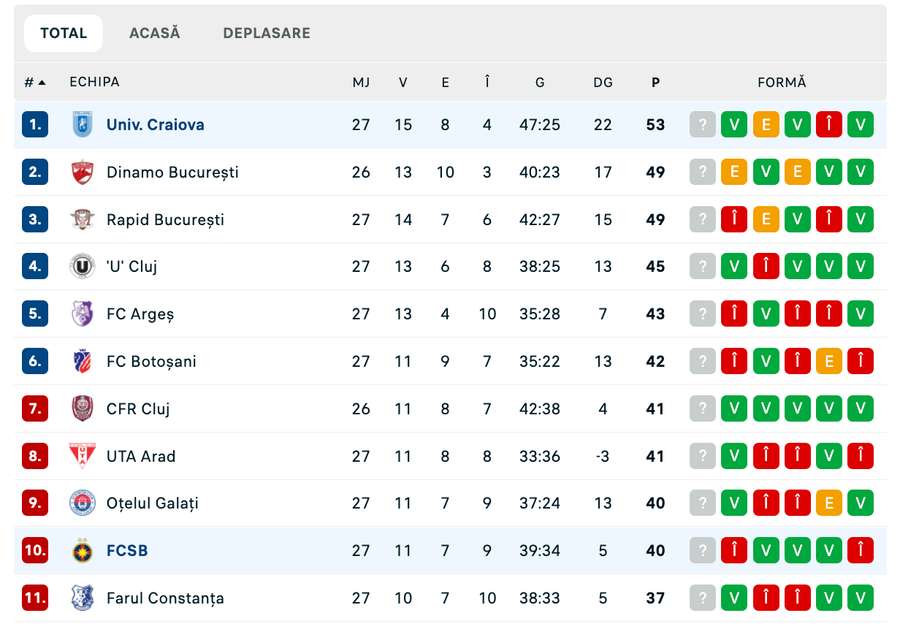Click the UTA Arad club crest

coord(82,456)
